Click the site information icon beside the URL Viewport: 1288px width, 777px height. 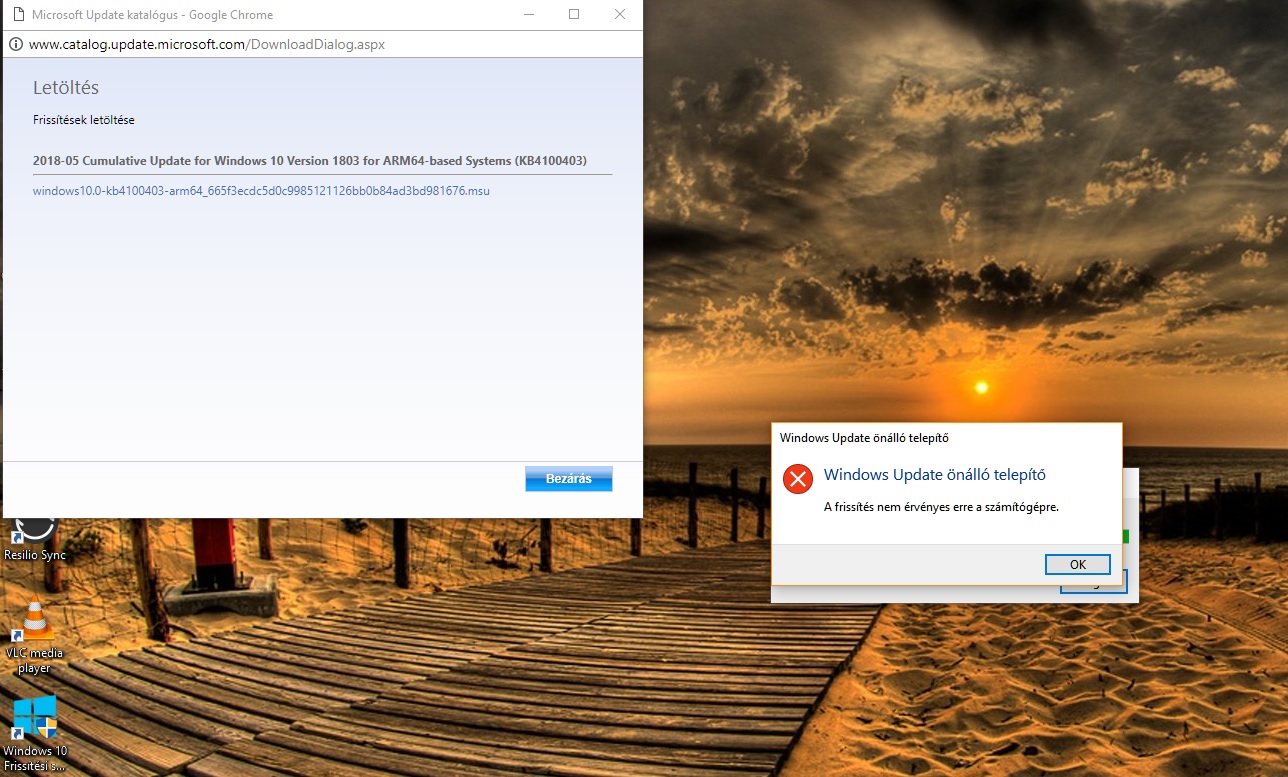pos(16,44)
